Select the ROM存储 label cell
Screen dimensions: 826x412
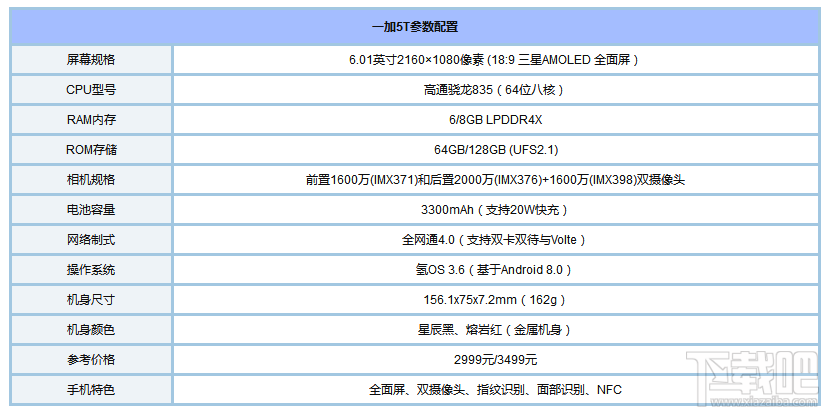tap(91, 150)
